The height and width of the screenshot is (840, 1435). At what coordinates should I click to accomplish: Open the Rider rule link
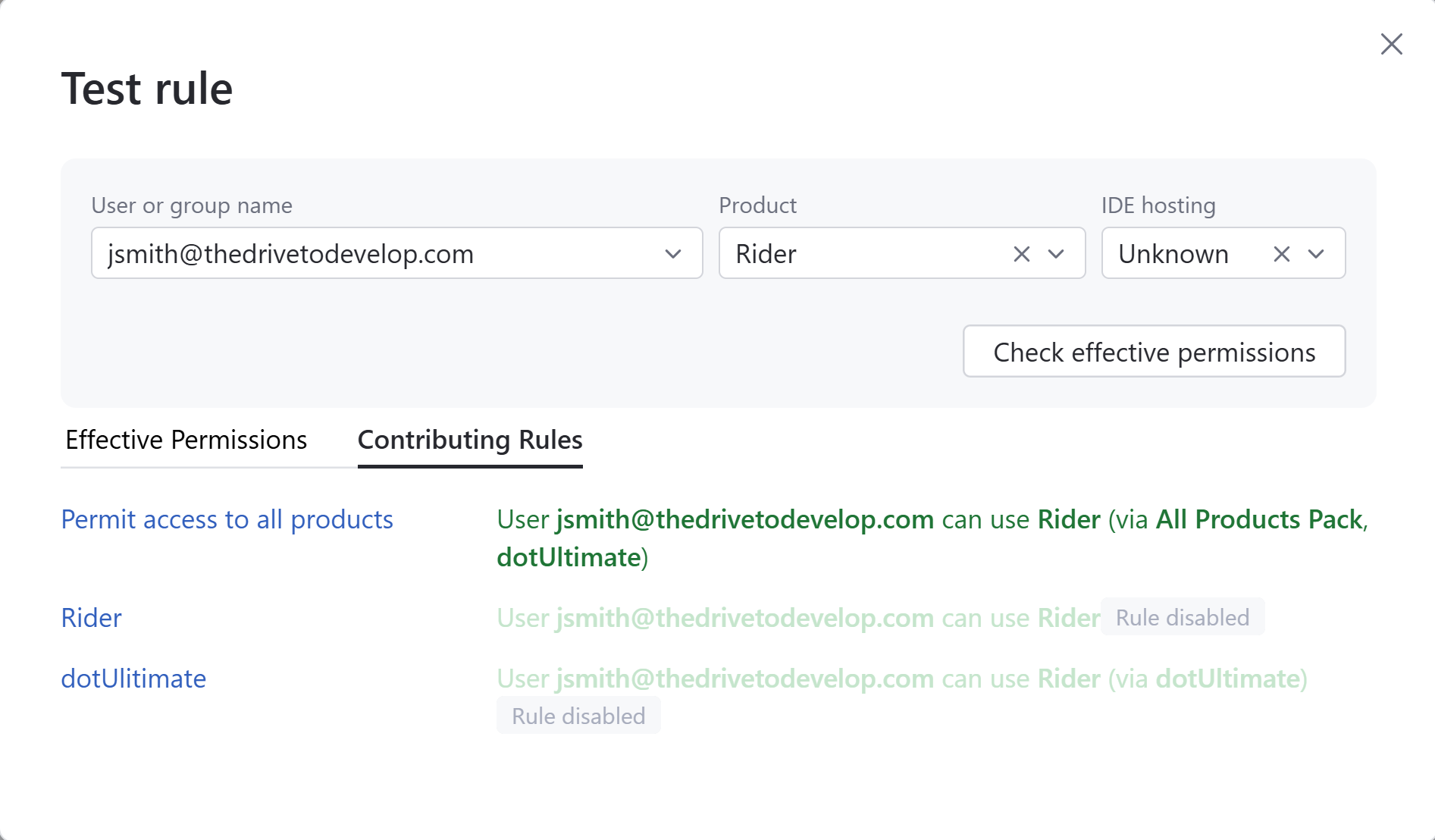tap(91, 618)
